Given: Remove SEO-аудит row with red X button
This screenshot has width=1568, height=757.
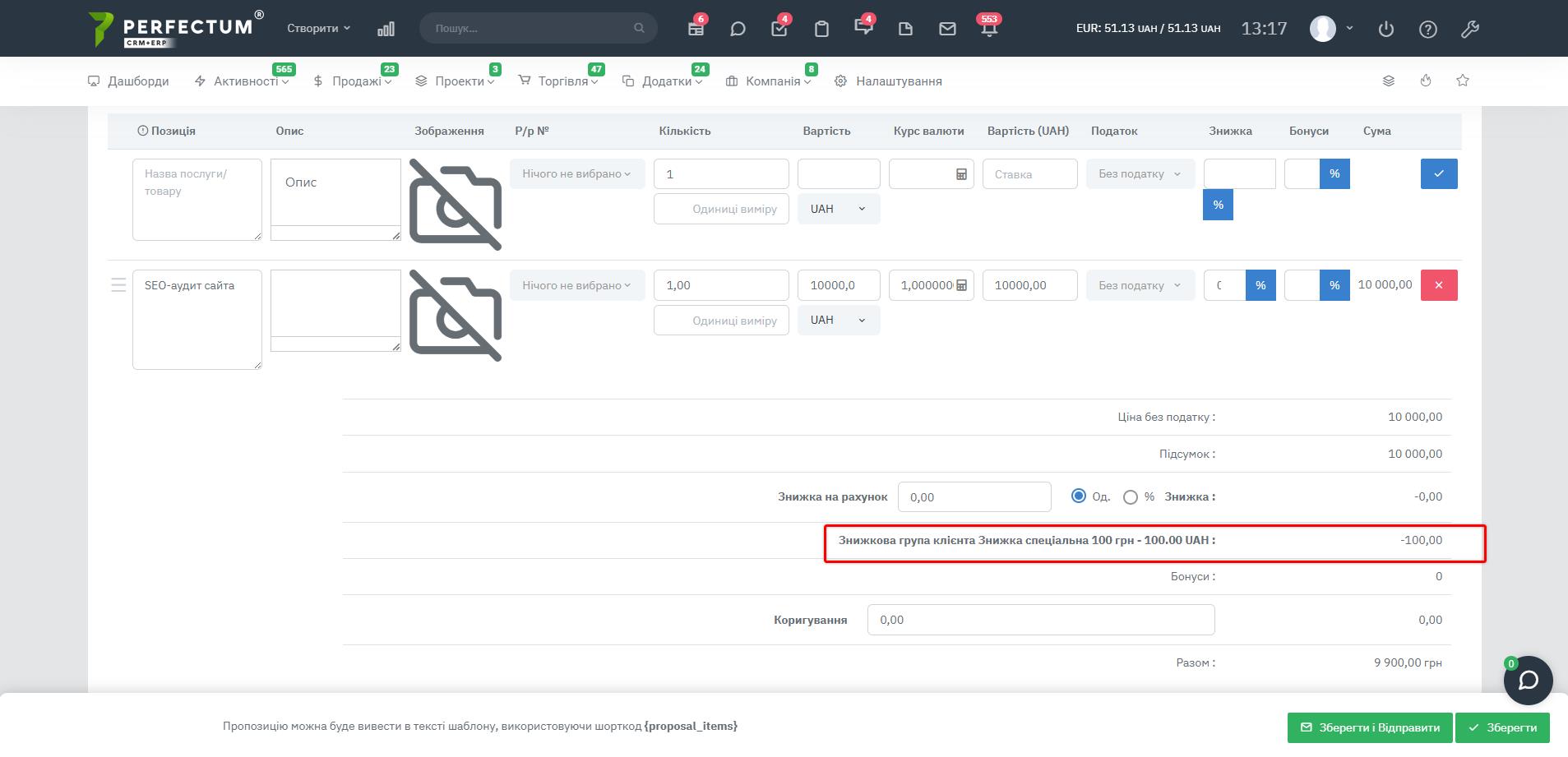Looking at the screenshot, I should [x=1438, y=285].
